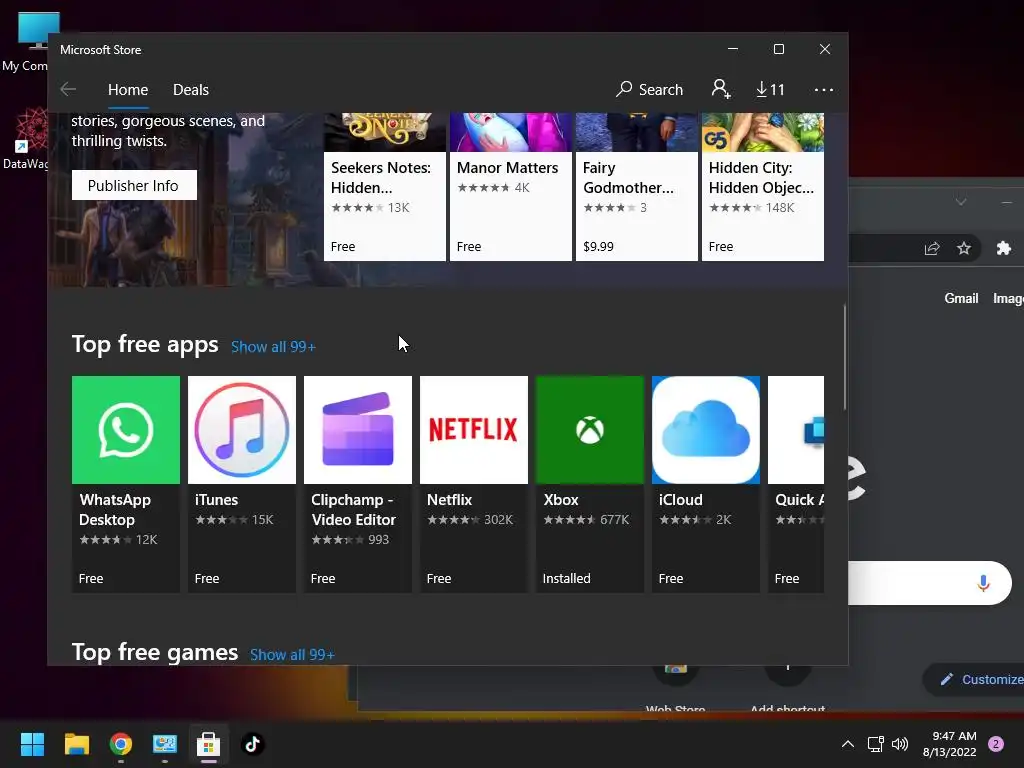Open the See more three-dots menu
The width and height of the screenshot is (1024, 768).
point(824,89)
